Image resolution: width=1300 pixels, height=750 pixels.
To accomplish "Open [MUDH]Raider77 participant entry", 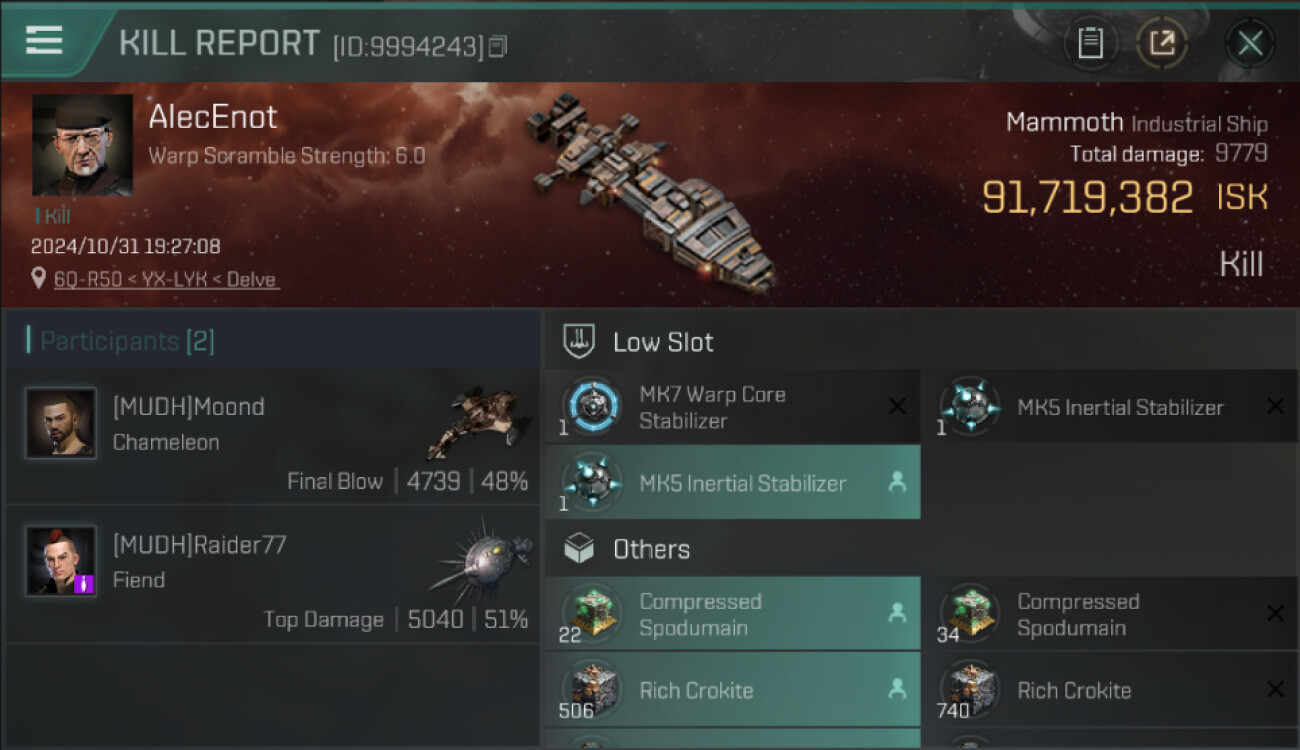I will point(272,575).
